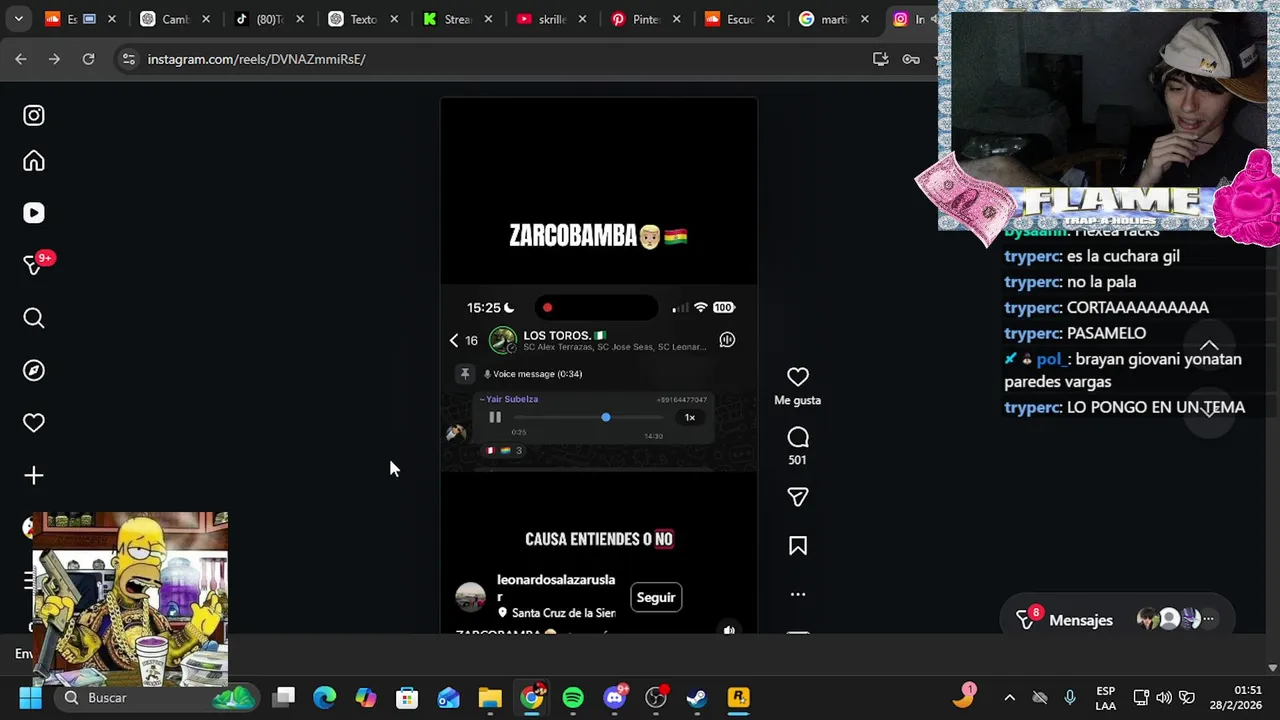Close the Pinterest tab
This screenshot has height=720, width=1280.
point(677,19)
